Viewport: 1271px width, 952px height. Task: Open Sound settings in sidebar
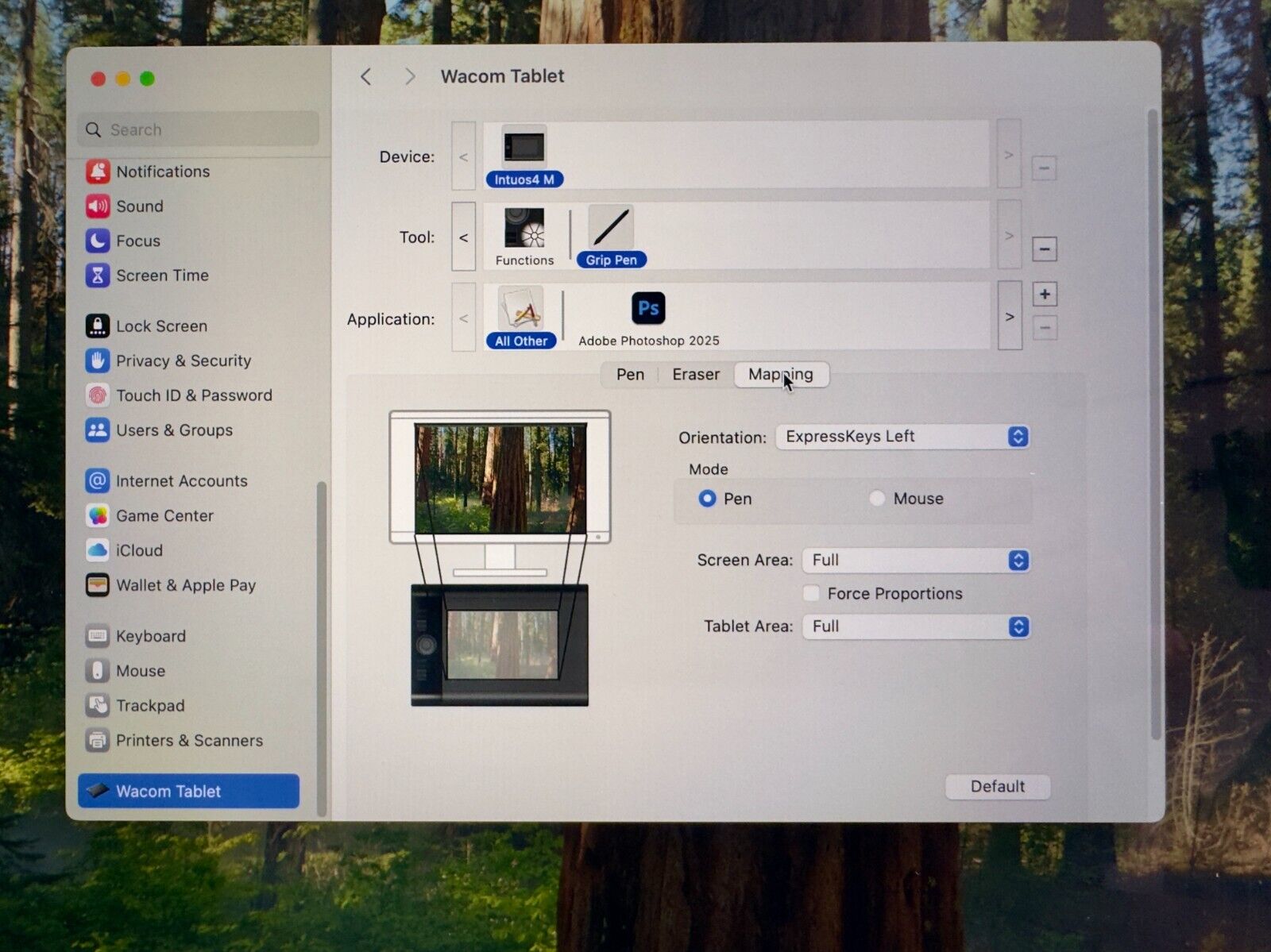pos(125,206)
